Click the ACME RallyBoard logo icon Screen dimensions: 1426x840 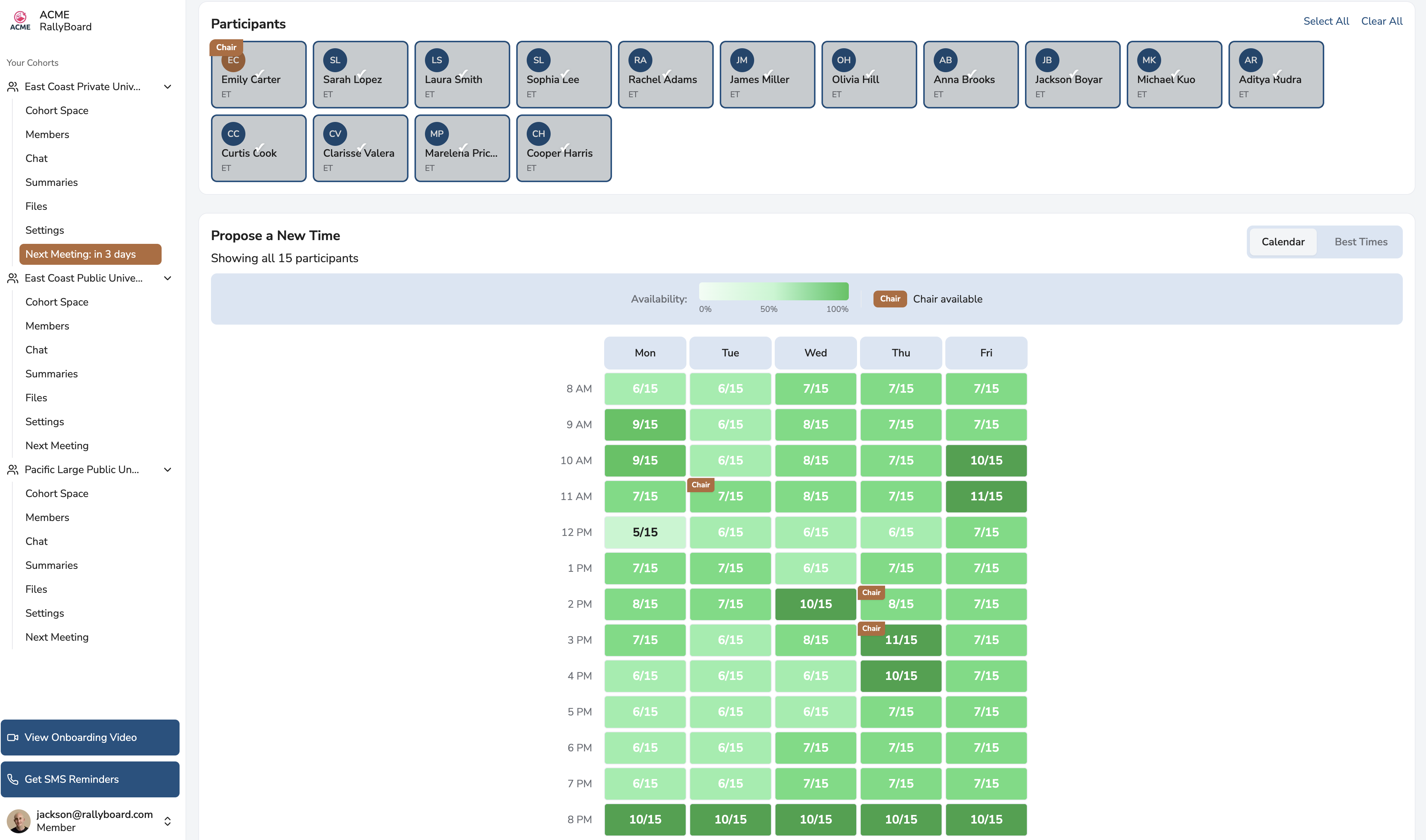pyautogui.click(x=20, y=20)
